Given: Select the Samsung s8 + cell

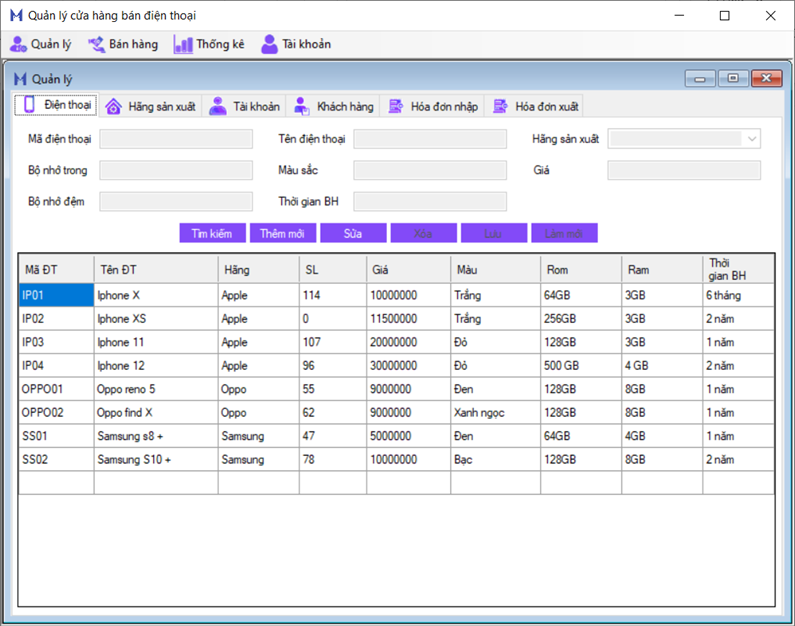Looking at the screenshot, I should pos(156,436).
